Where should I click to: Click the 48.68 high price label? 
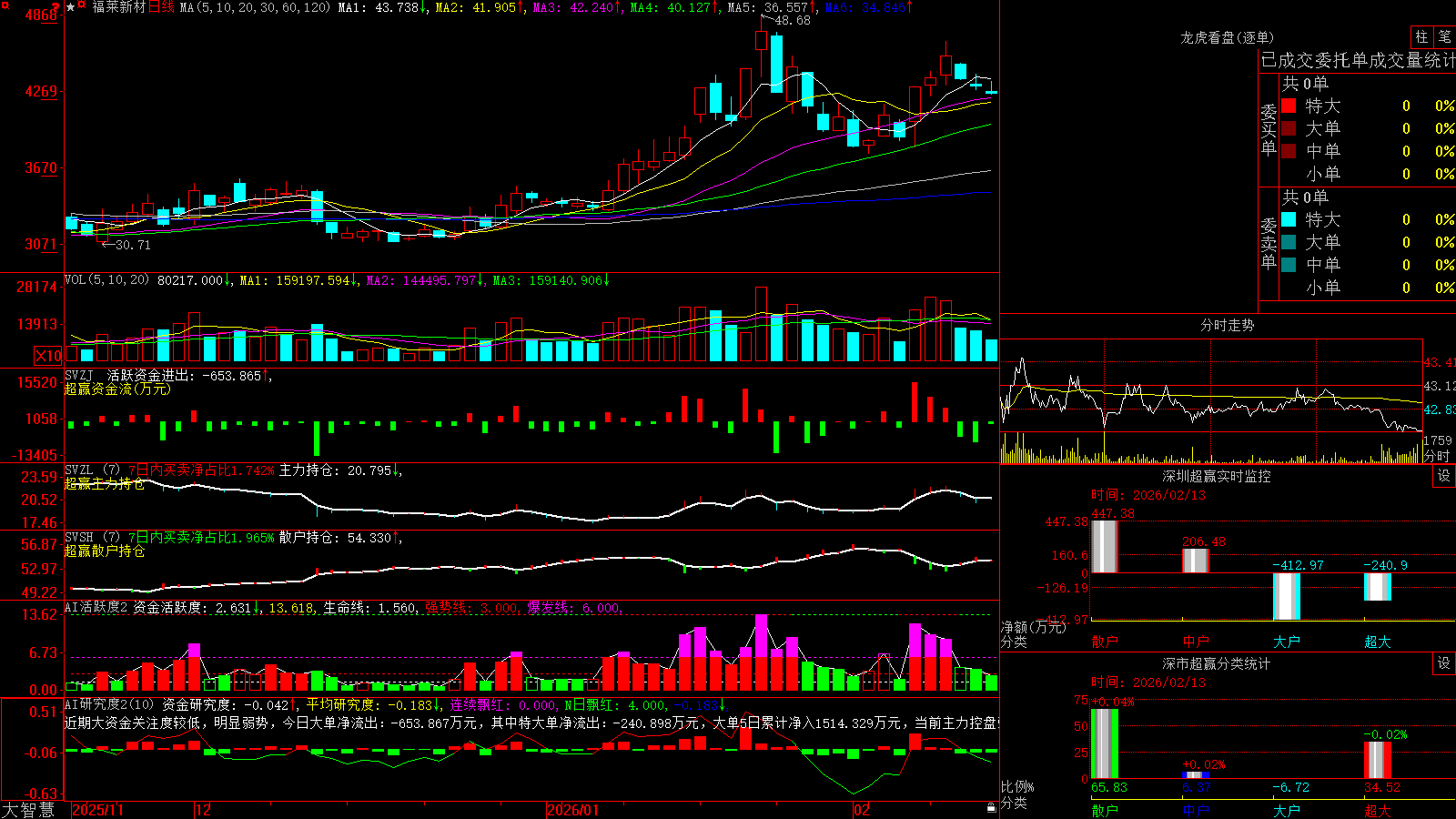[x=792, y=20]
